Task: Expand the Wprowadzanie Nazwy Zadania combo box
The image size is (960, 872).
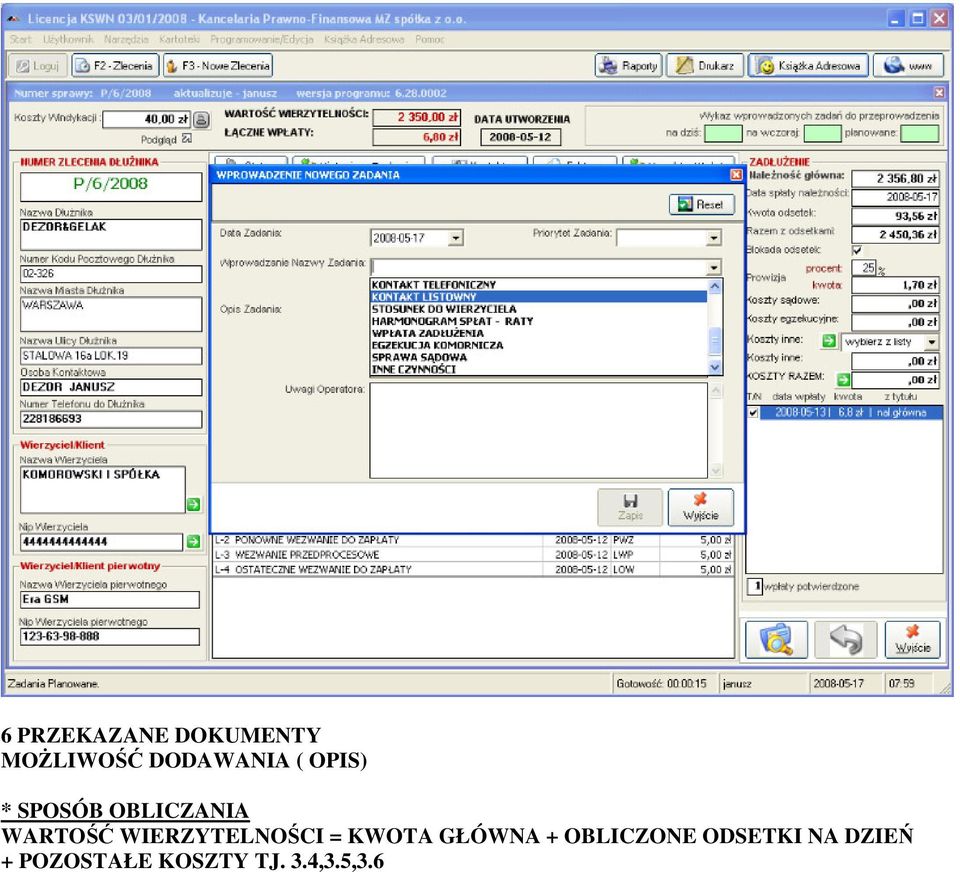Action: point(714,268)
